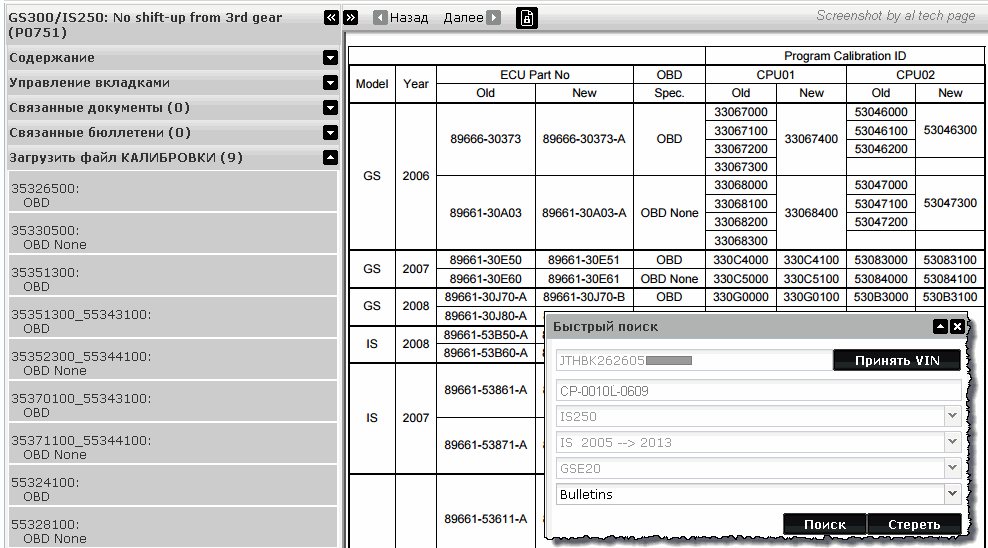Expand the panel with double-right arrows
The width and height of the screenshot is (988, 548).
(x=350, y=18)
